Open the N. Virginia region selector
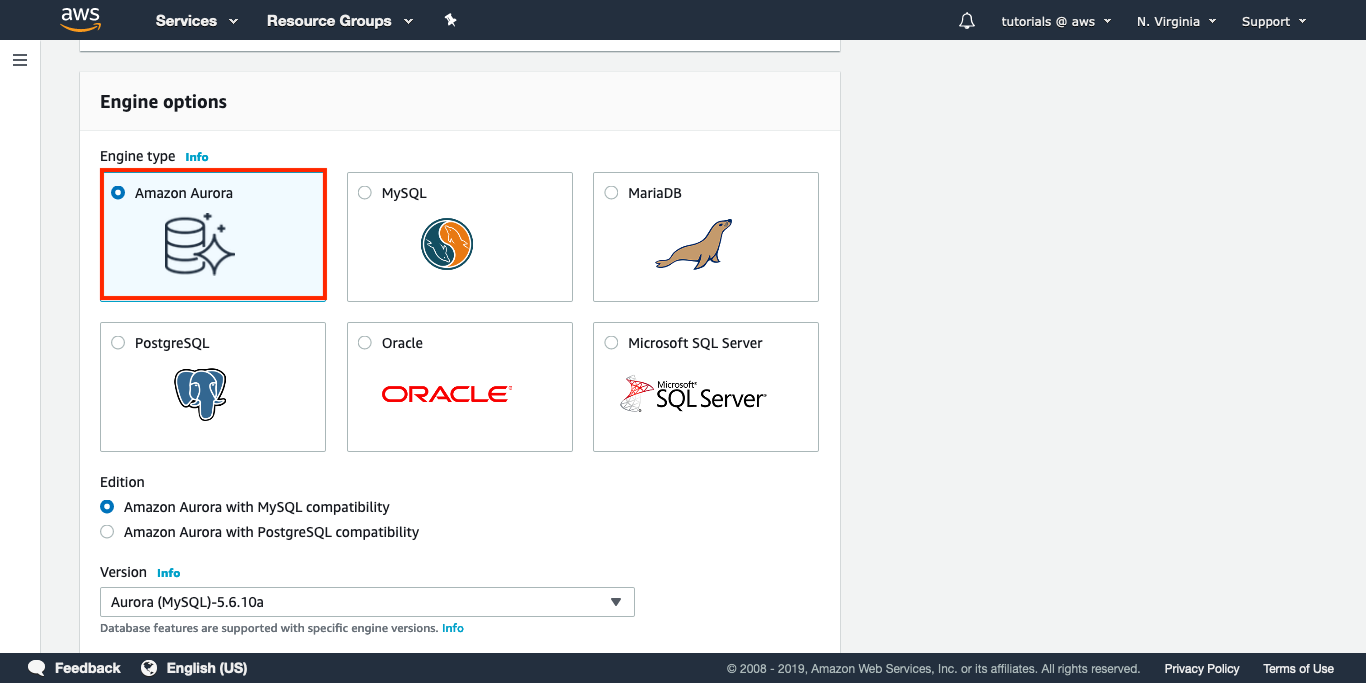 (x=1176, y=21)
